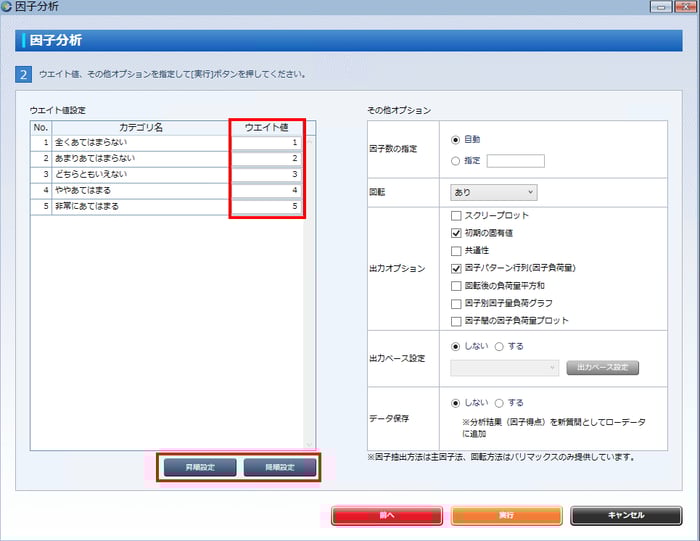This screenshot has height=541, width=700.
Task: Enable 因子間の因子負荷量プロット checkbox
Action: pos(456,321)
